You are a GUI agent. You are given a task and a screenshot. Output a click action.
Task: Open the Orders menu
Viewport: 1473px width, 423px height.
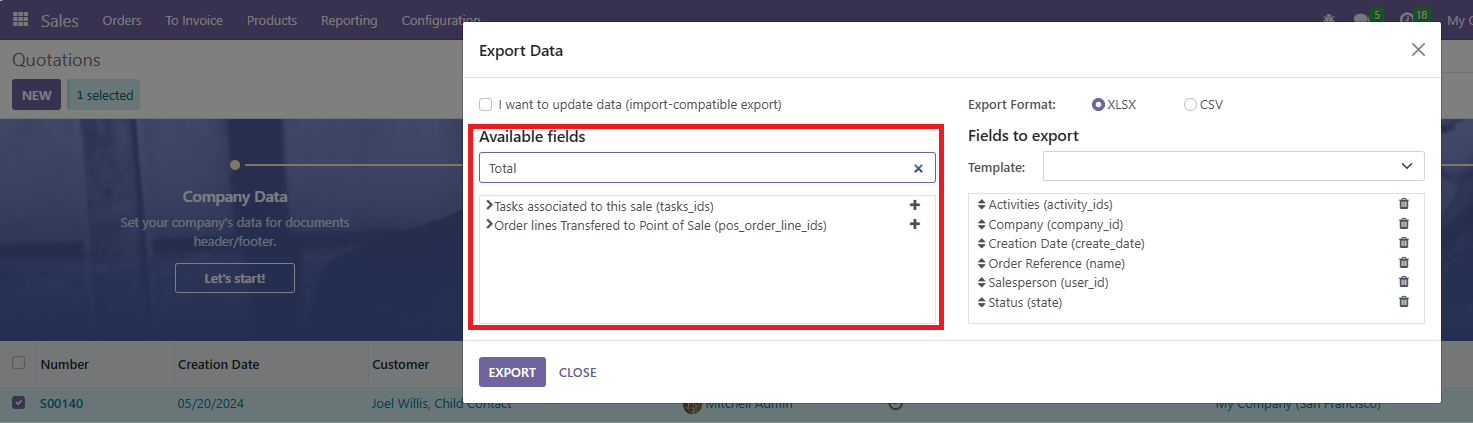click(x=122, y=20)
